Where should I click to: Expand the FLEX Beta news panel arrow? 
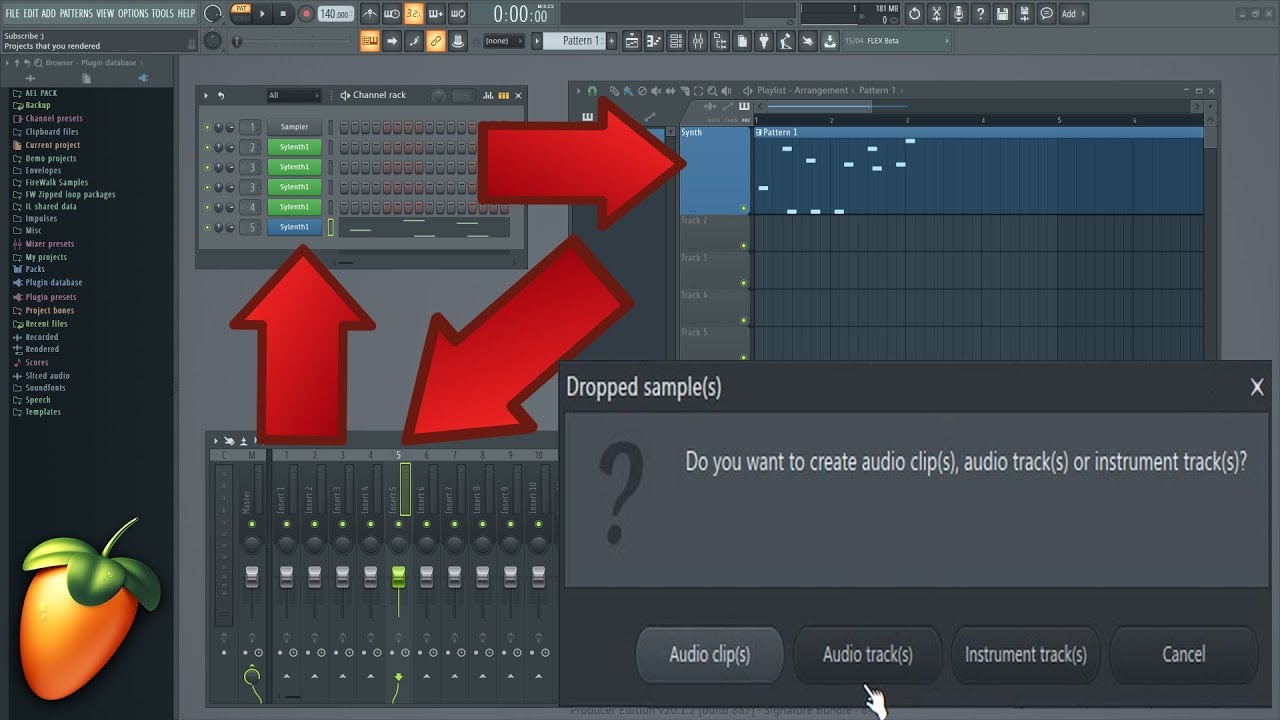point(945,41)
